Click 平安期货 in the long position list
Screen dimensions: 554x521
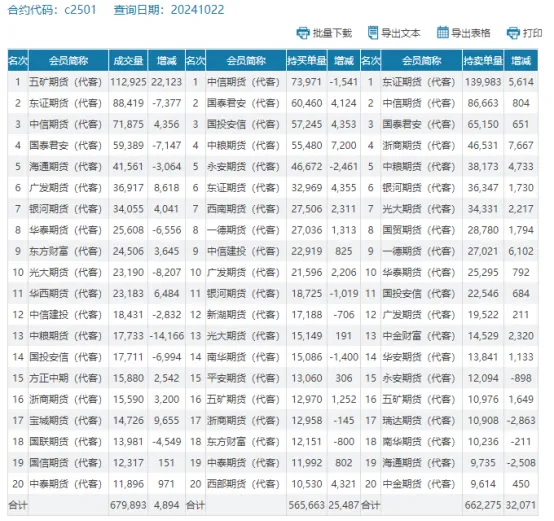(243, 378)
